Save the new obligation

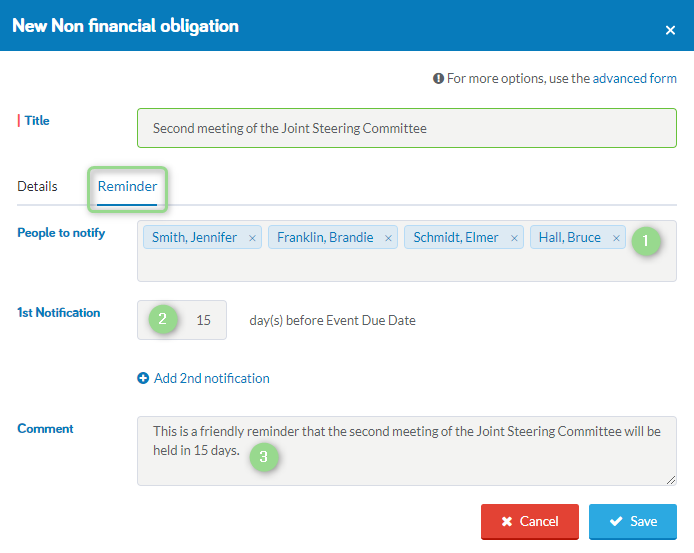click(x=632, y=522)
